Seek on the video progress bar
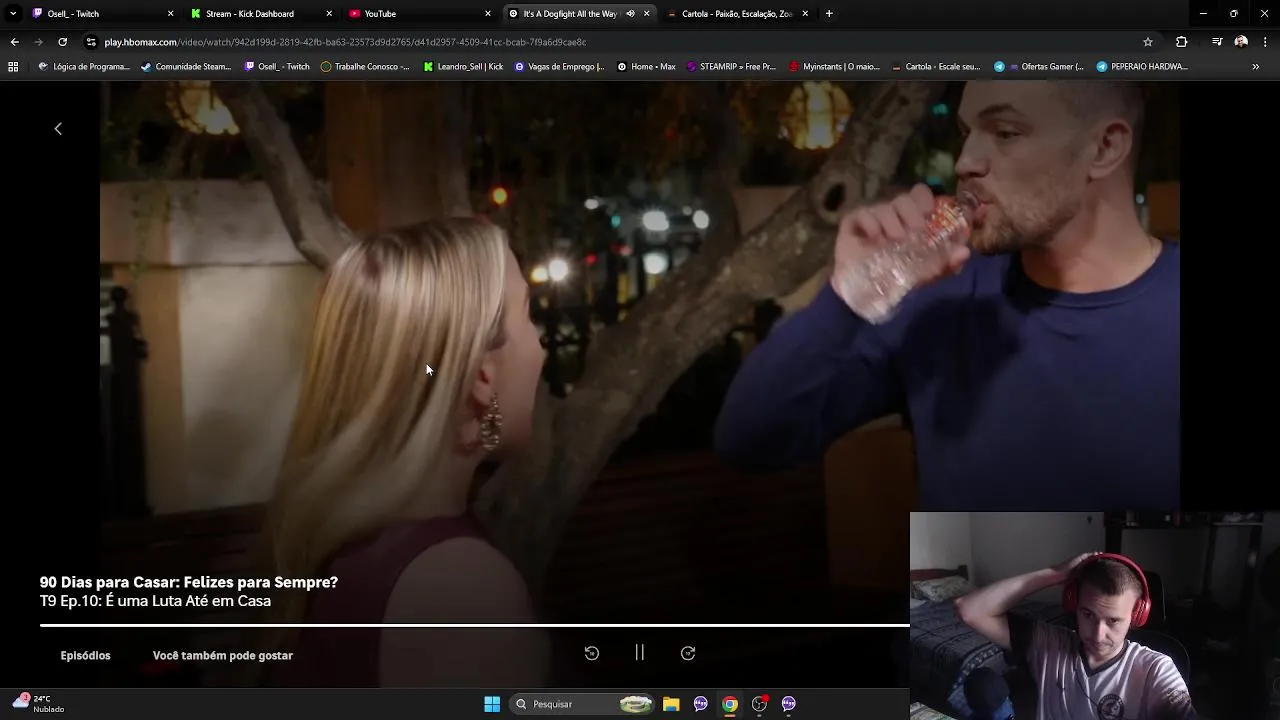1280x720 pixels. coord(475,625)
